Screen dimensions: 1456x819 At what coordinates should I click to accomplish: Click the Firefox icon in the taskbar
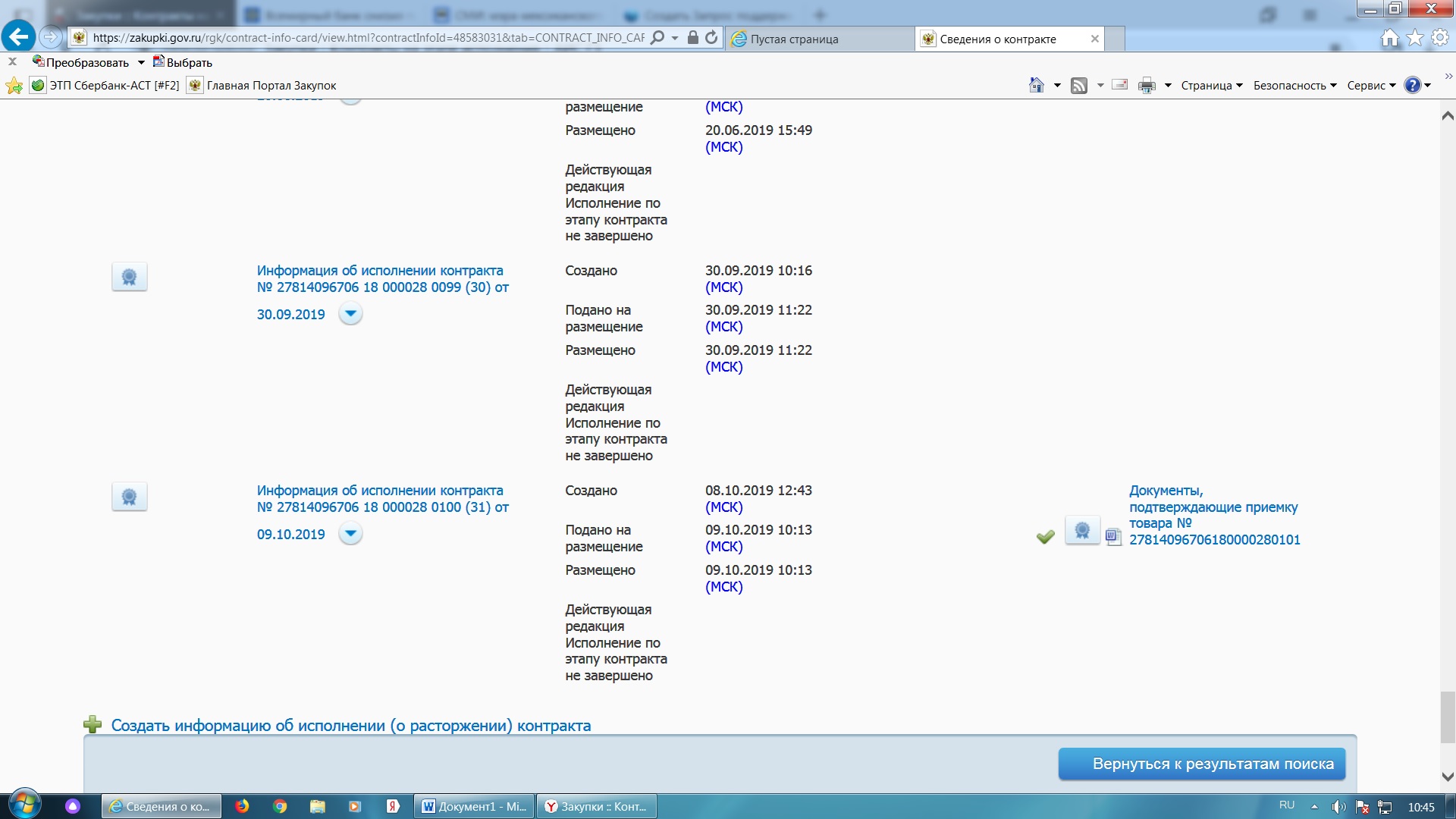click(242, 806)
